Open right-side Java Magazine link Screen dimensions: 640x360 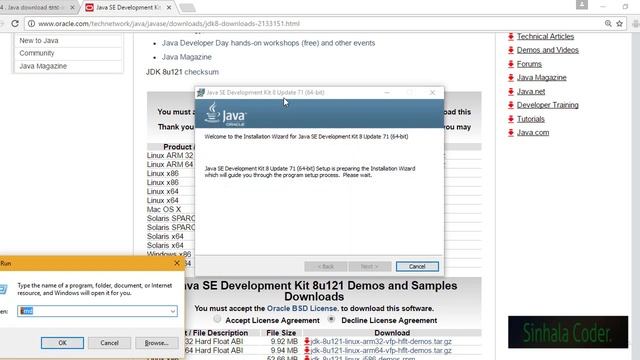(541, 78)
